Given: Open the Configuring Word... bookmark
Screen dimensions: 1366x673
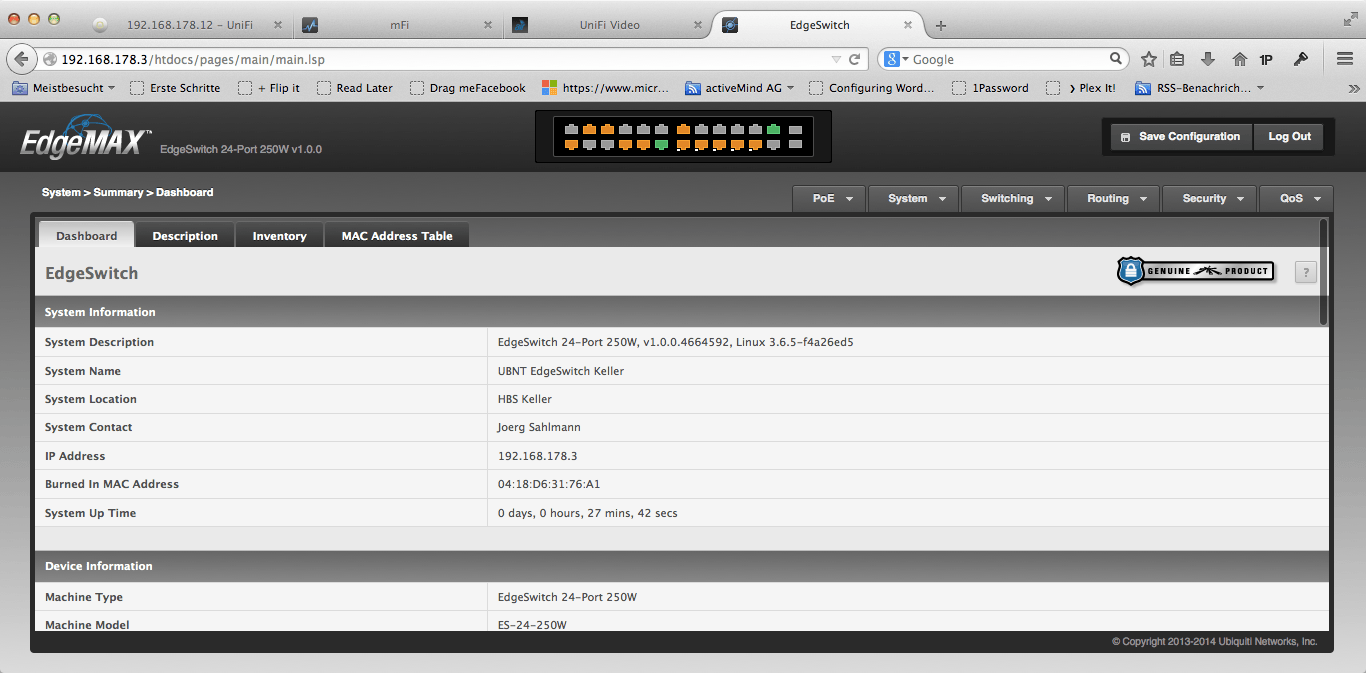Looking at the screenshot, I should (872, 88).
